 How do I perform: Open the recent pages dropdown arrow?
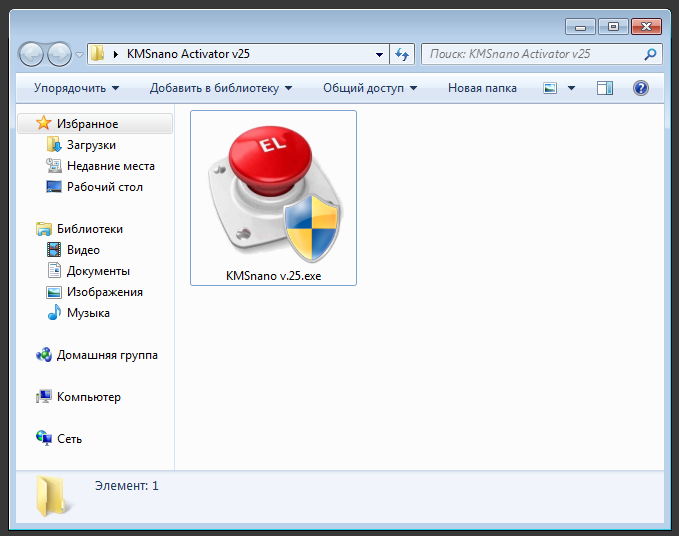tap(80, 54)
